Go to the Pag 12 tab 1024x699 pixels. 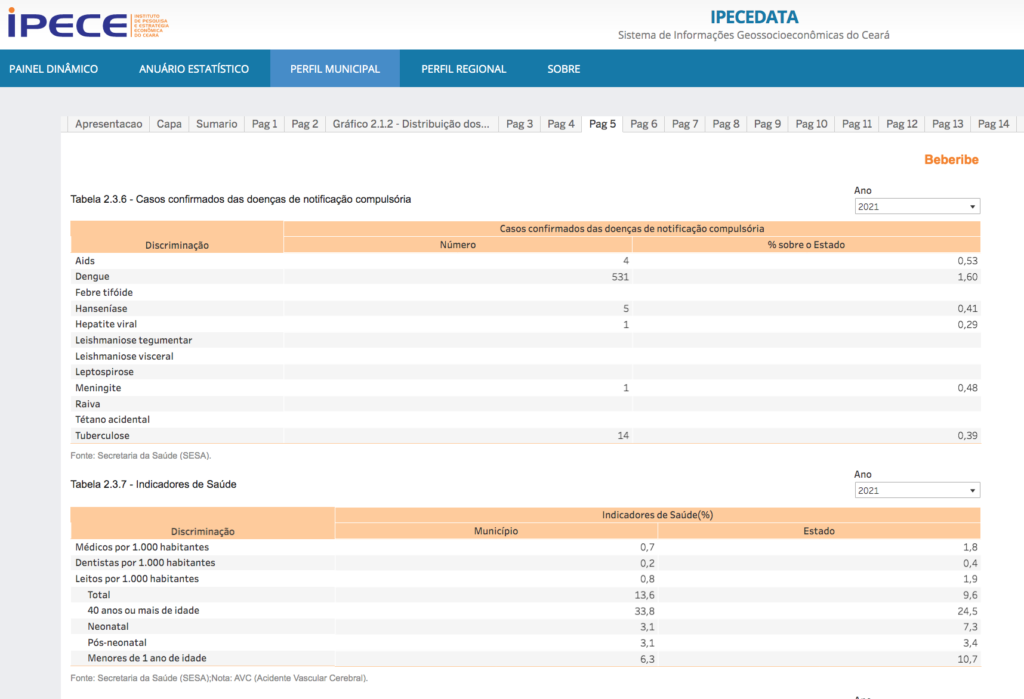pyautogui.click(x=902, y=124)
